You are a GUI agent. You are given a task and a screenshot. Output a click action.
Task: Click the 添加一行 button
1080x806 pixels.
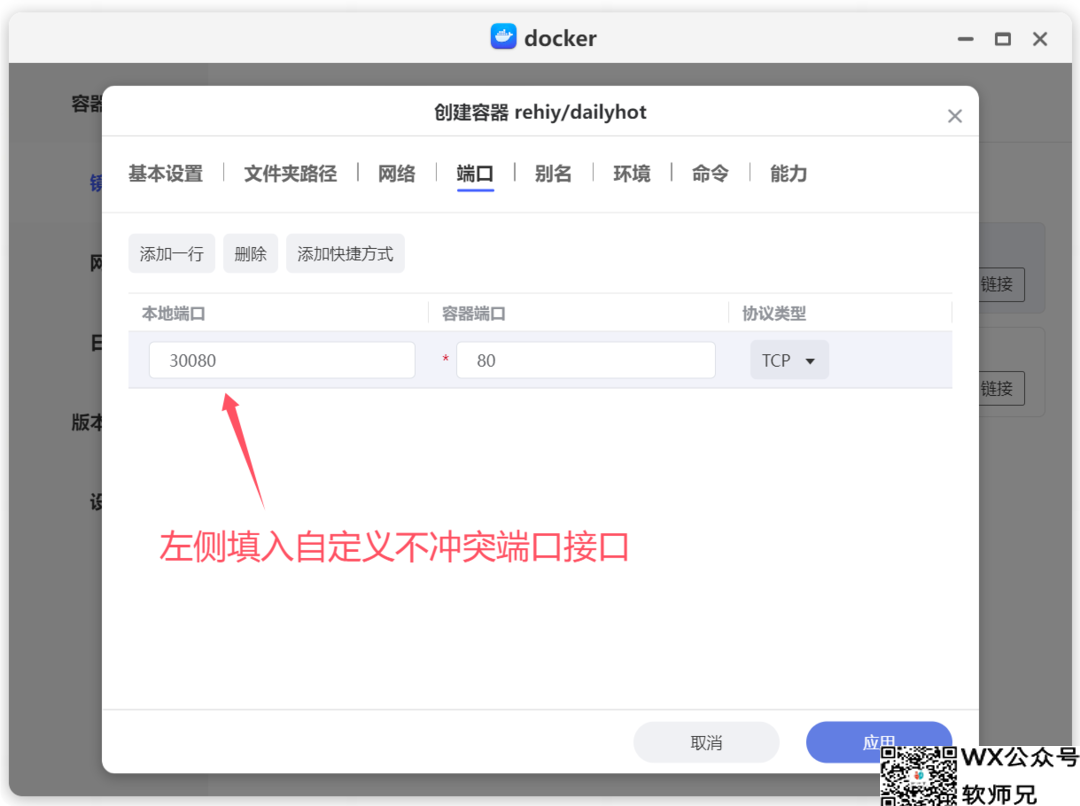tap(172, 254)
